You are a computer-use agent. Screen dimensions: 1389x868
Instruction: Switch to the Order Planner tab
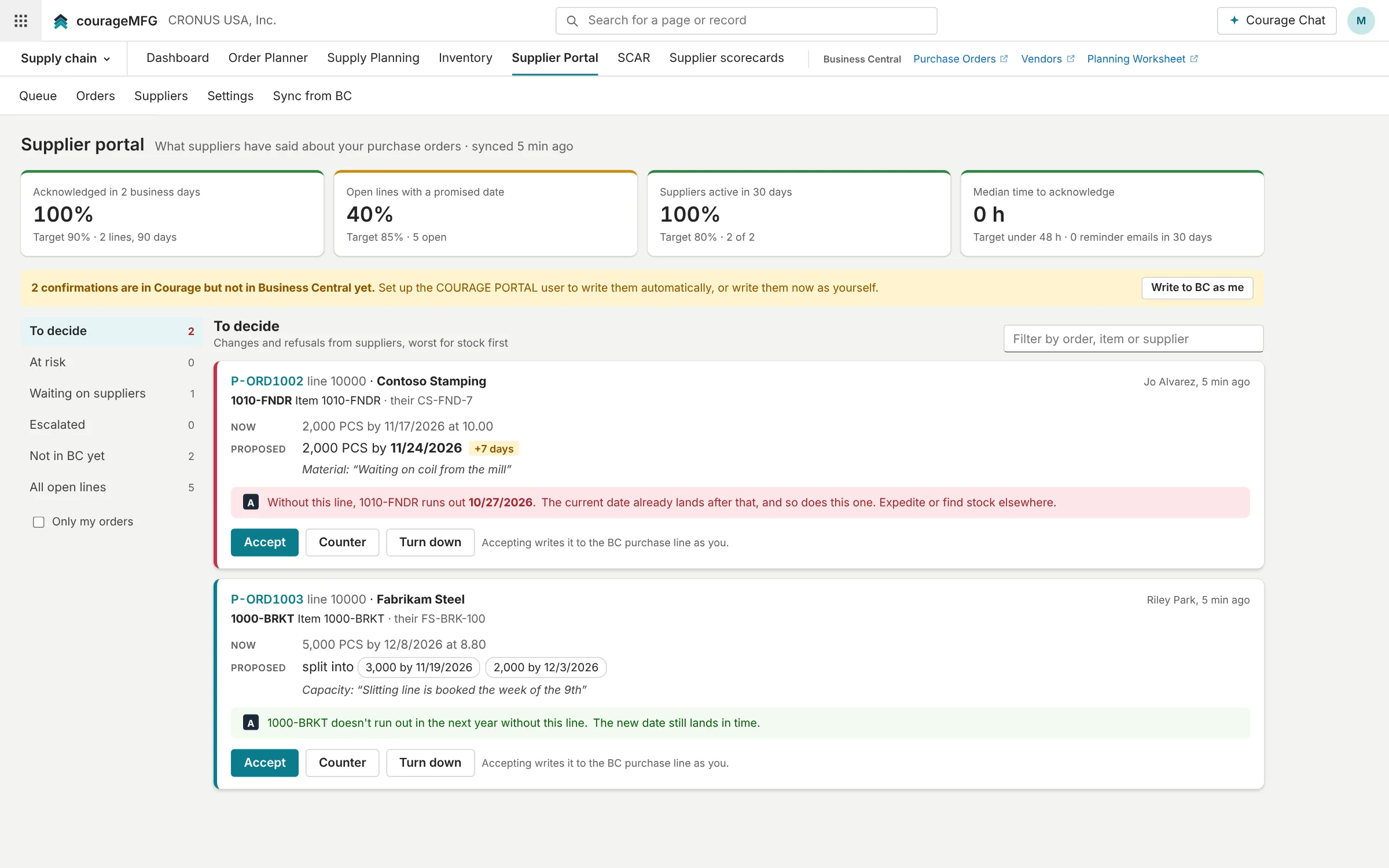click(x=268, y=58)
